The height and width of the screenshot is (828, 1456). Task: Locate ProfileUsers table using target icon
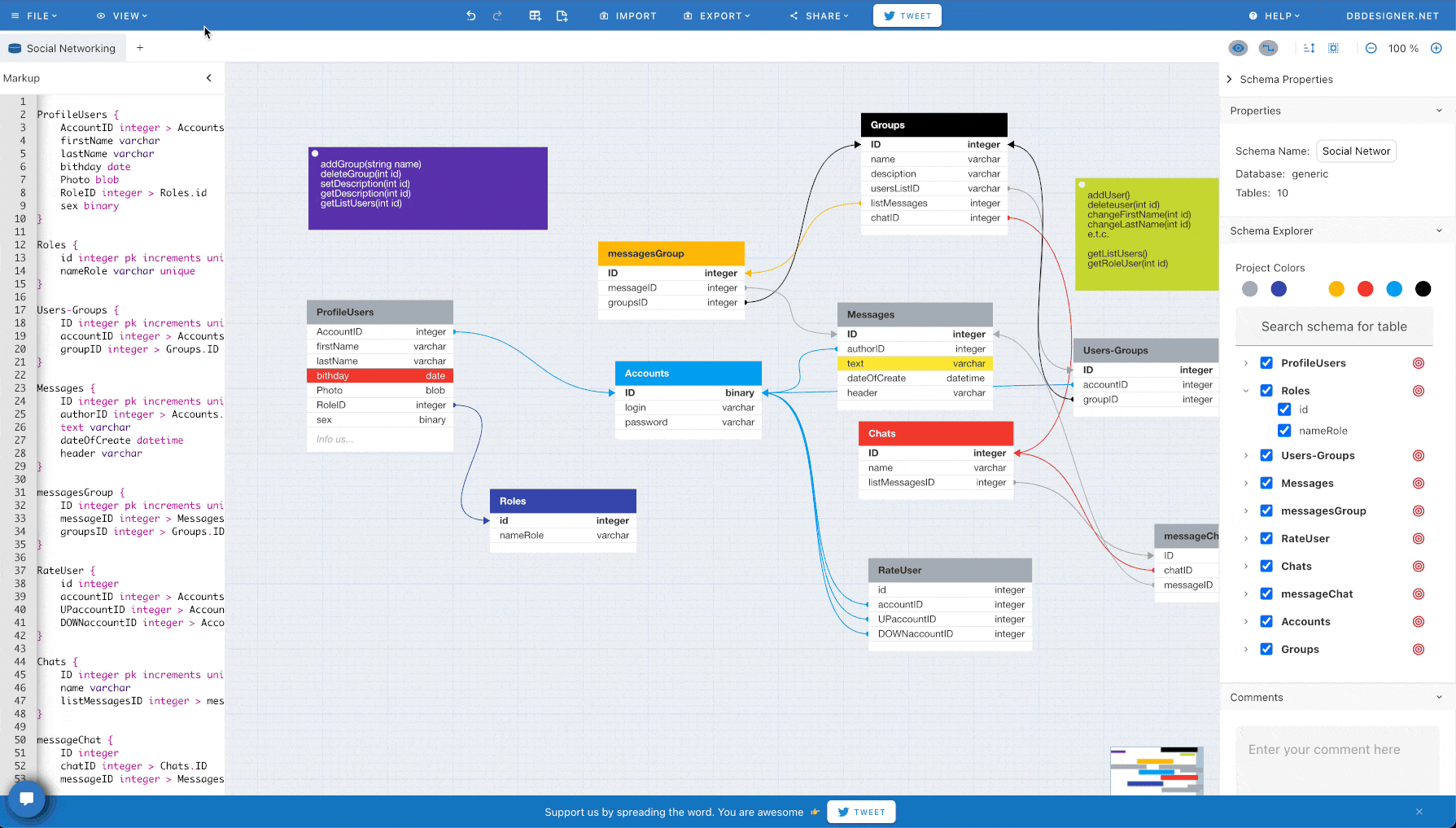pyautogui.click(x=1418, y=363)
